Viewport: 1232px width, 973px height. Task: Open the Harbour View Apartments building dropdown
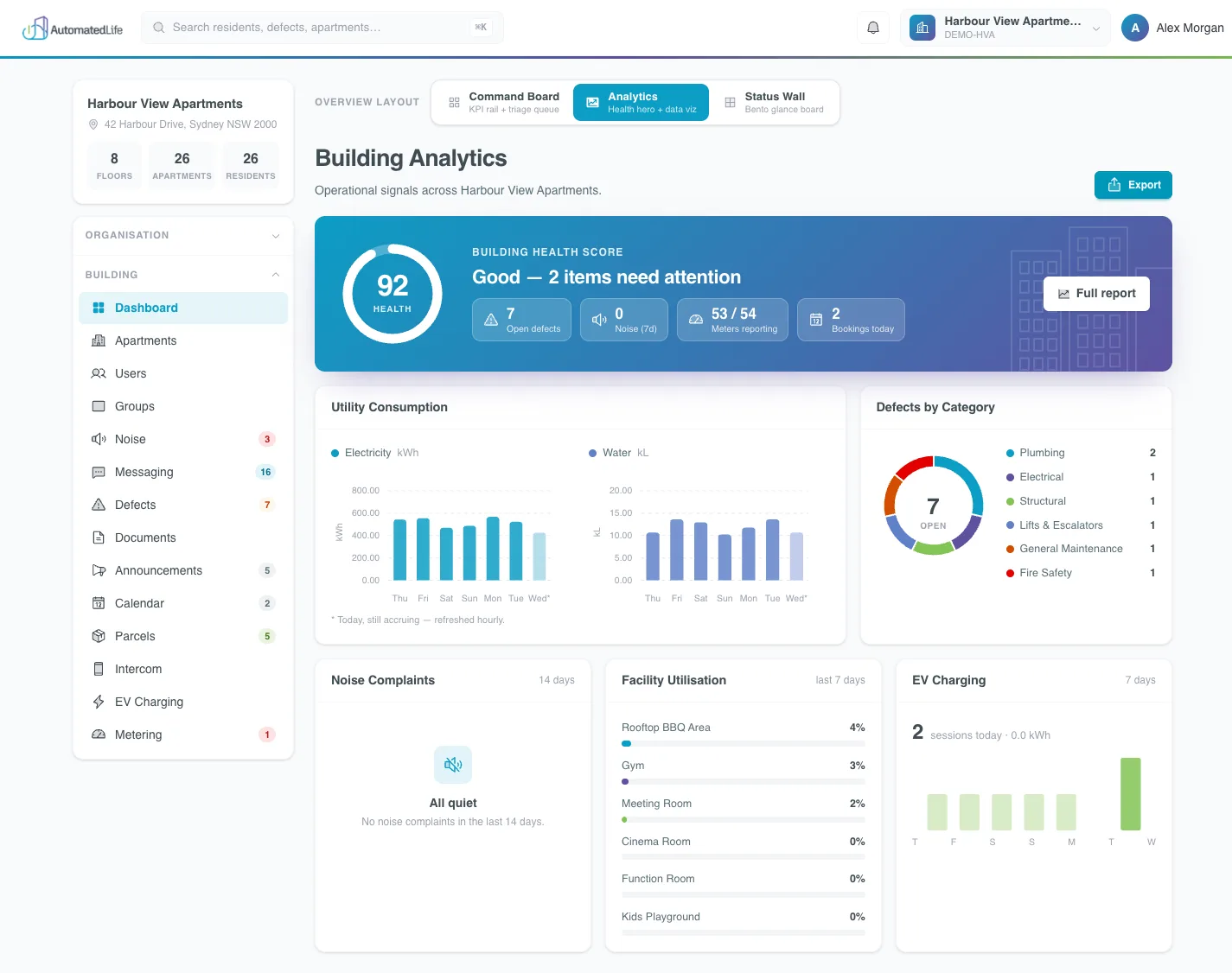point(1005,28)
